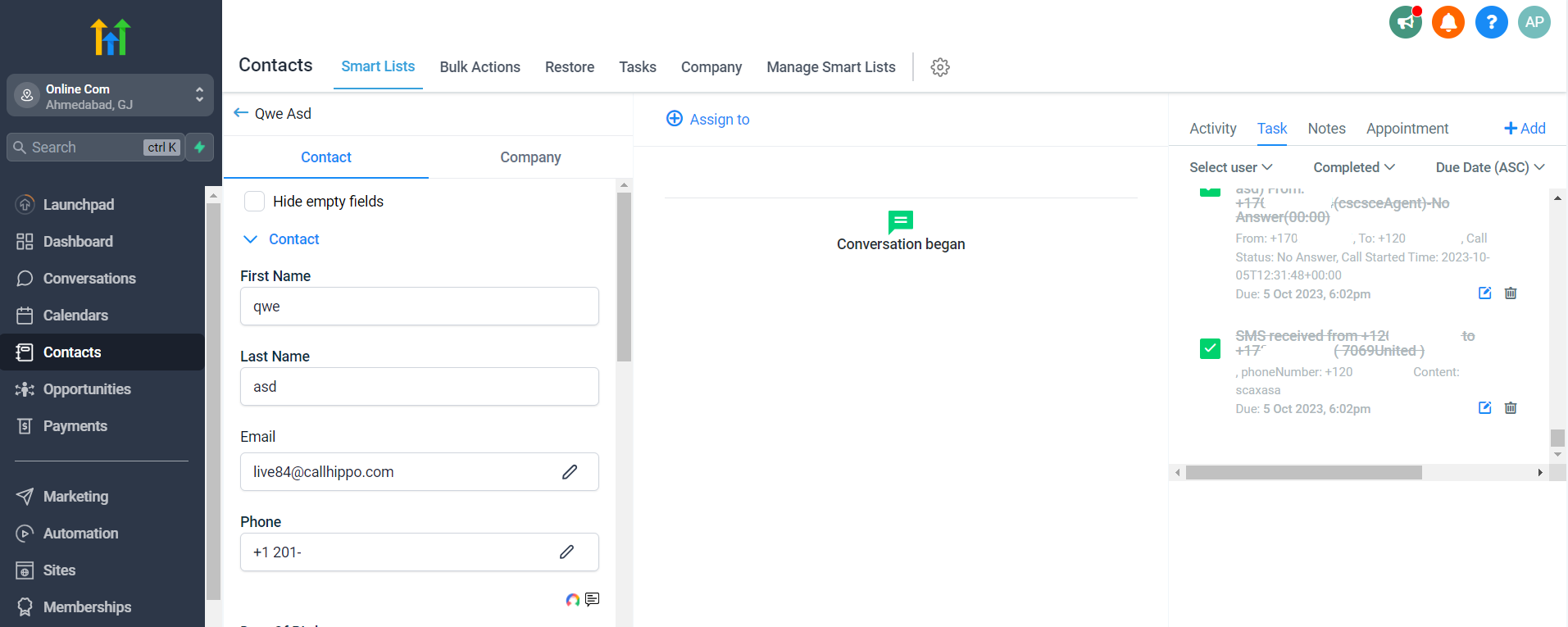Open Marketing from the sidebar
Image resolution: width=1568 pixels, height=627 pixels.
pyautogui.click(x=75, y=497)
